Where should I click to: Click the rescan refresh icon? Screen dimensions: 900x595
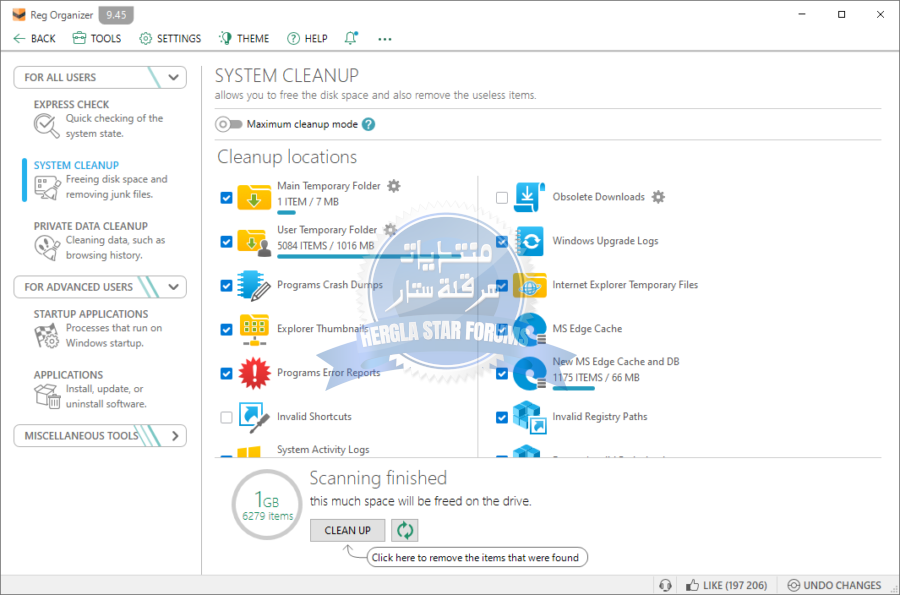click(404, 530)
